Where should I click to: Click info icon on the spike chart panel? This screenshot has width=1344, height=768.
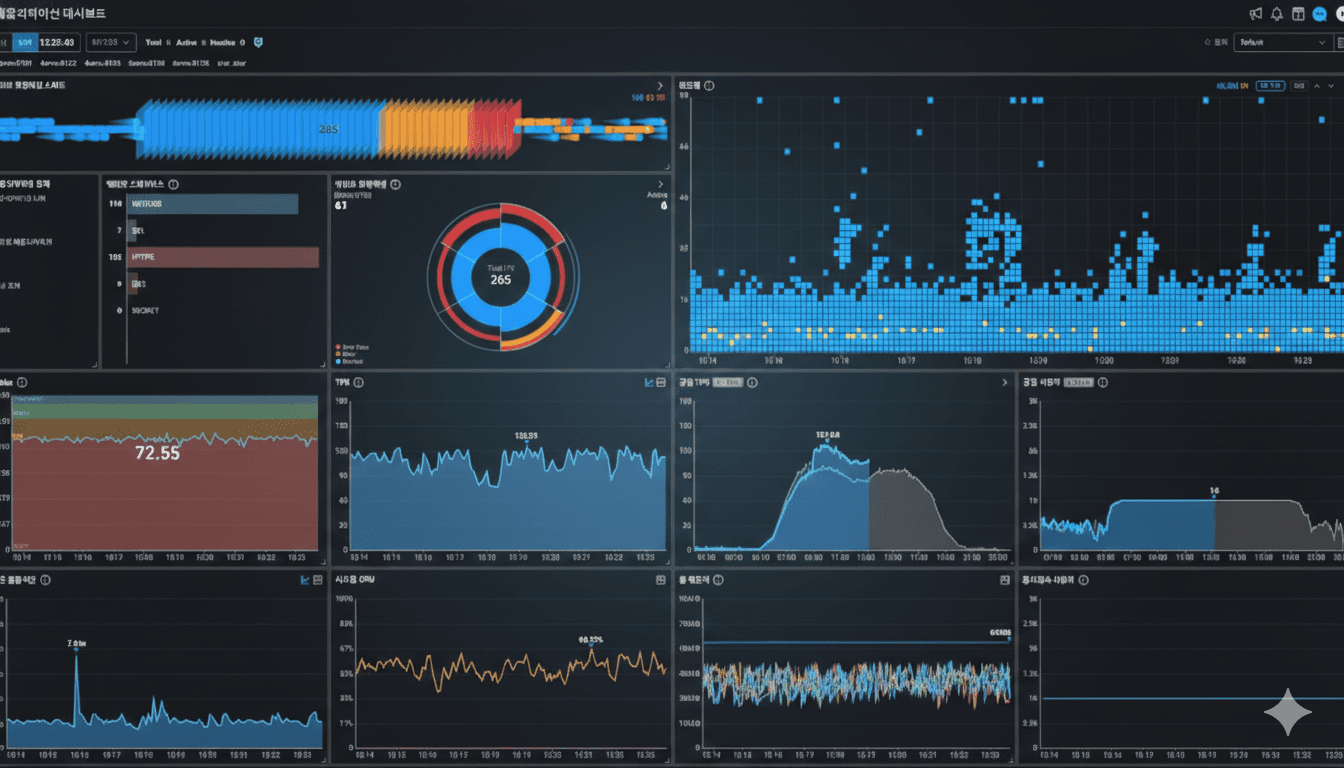pyautogui.click(x=45, y=579)
